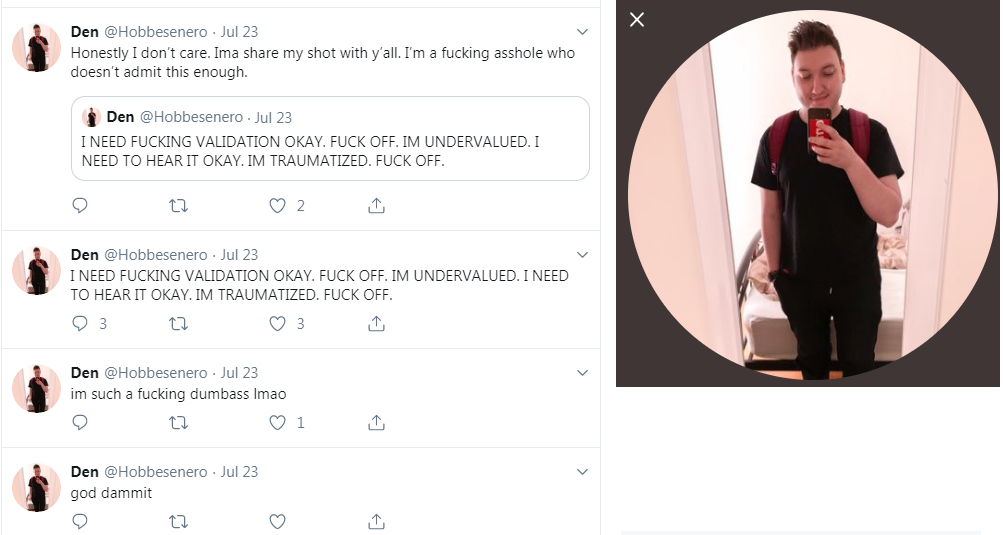The height and width of the screenshot is (535, 1003).
Task: Like the "I NEED FUCKING VALIDATION" tweet
Action: [x=277, y=323]
